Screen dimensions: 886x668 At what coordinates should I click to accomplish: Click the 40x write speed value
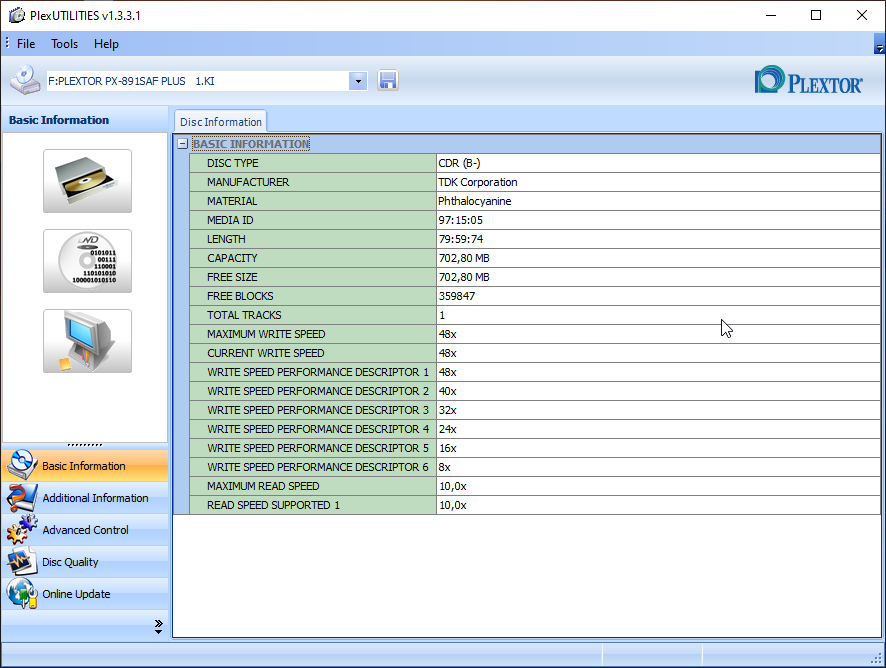tap(448, 391)
